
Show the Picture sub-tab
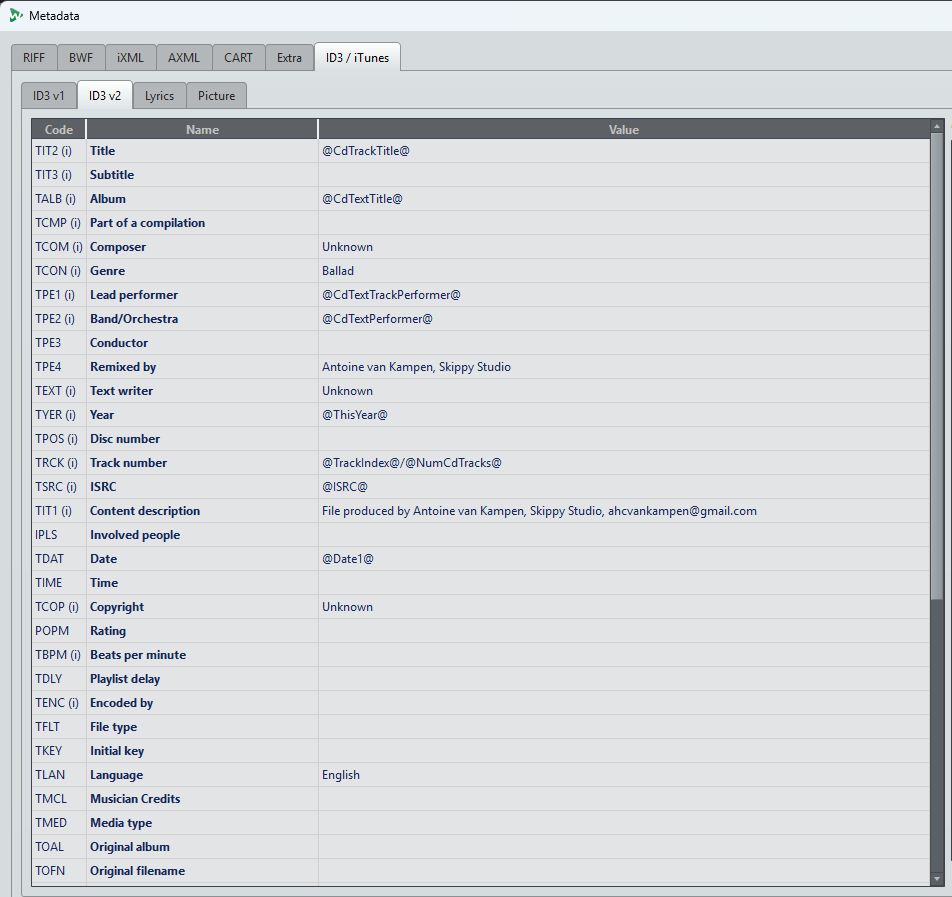216,96
